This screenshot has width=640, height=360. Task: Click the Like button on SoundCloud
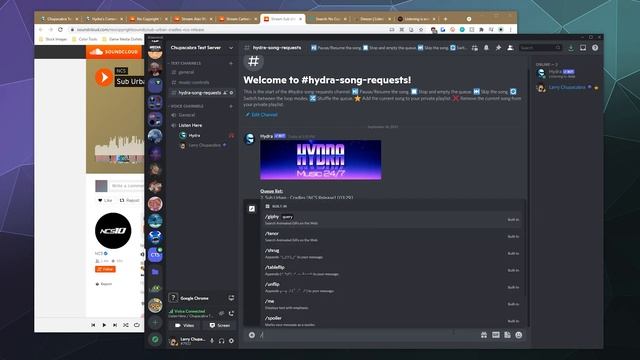(105, 200)
